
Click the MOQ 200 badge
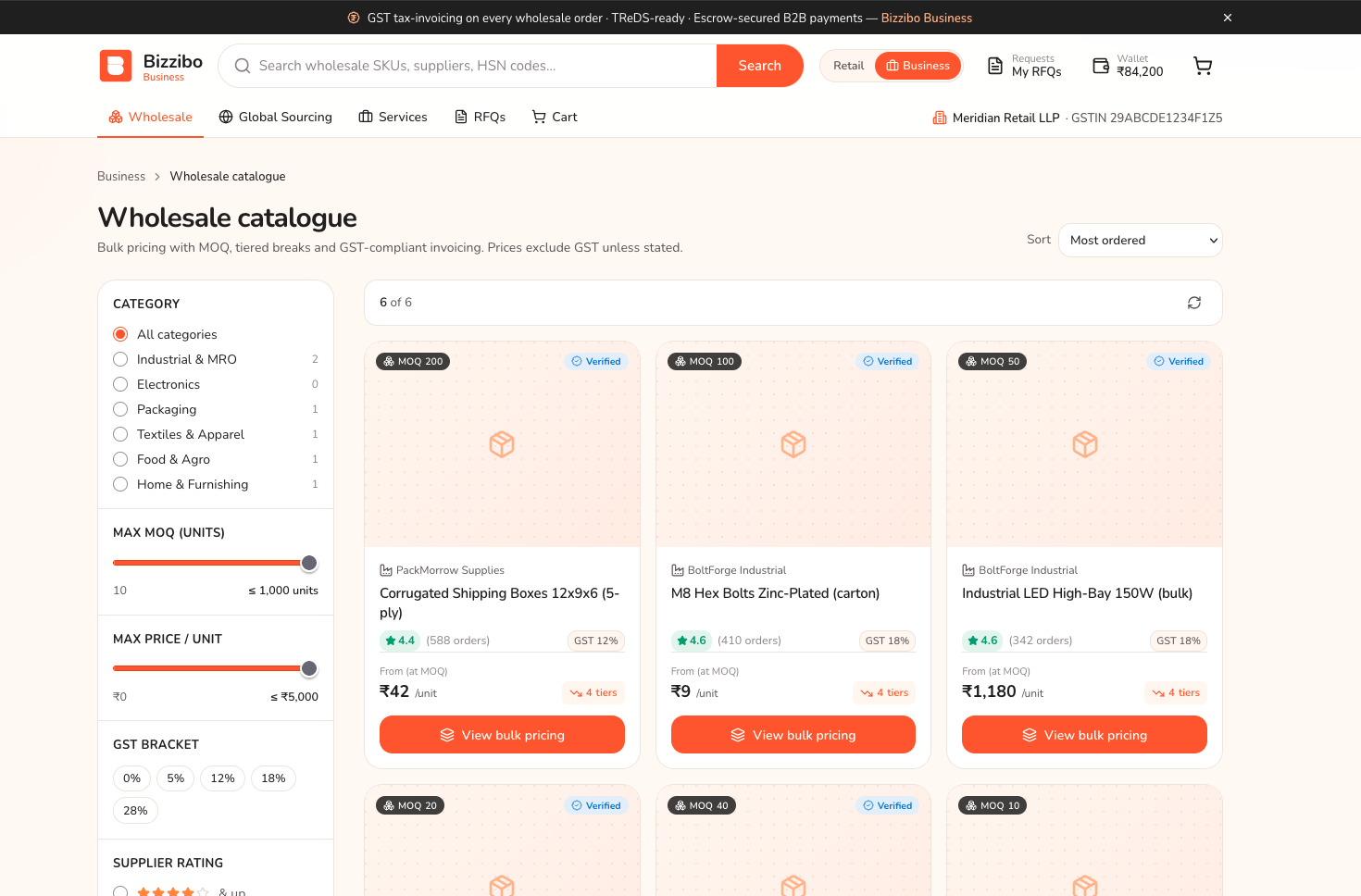(413, 361)
